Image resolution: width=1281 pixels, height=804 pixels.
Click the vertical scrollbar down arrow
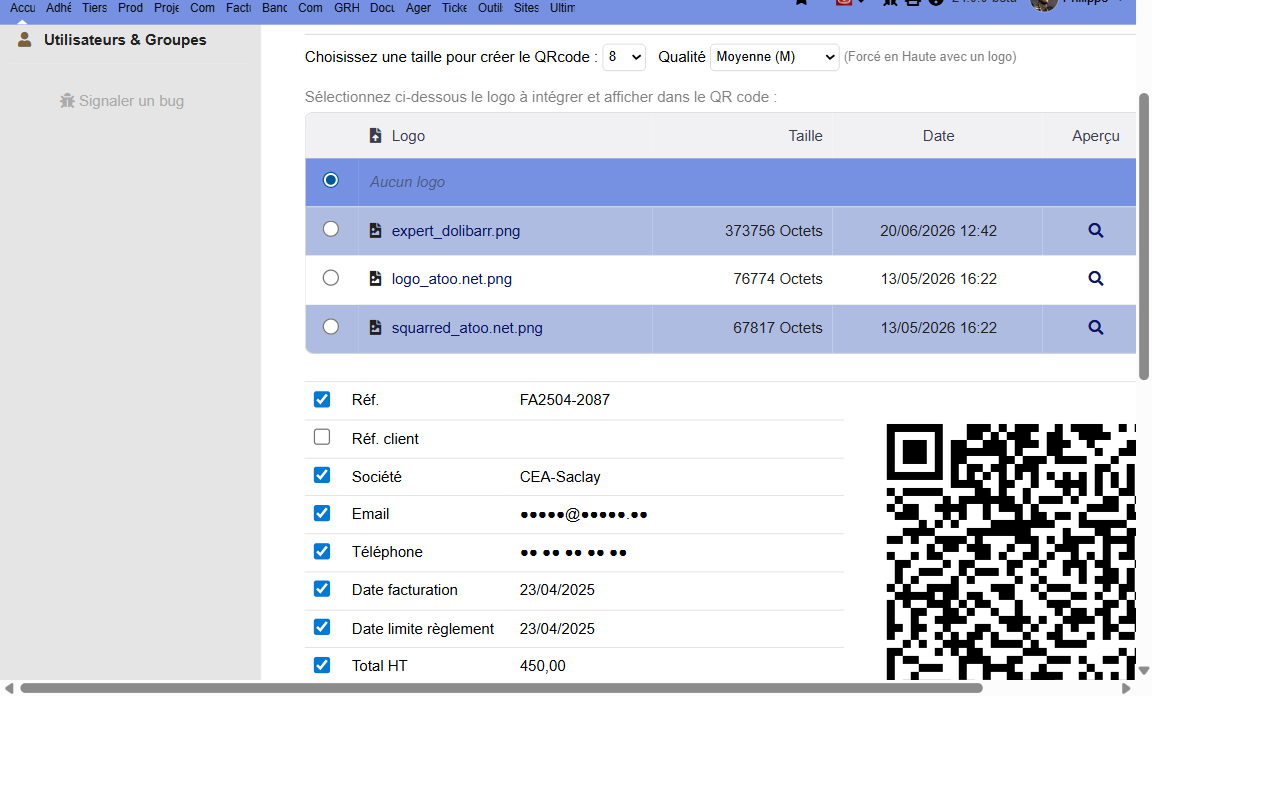[x=1144, y=671]
